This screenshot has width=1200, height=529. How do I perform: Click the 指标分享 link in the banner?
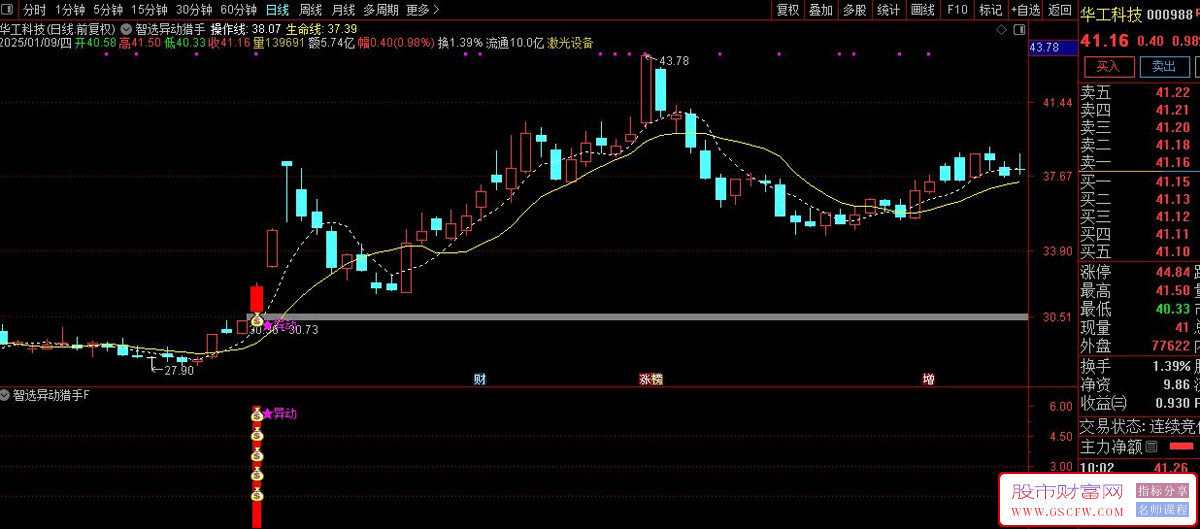pyautogui.click(x=1161, y=491)
